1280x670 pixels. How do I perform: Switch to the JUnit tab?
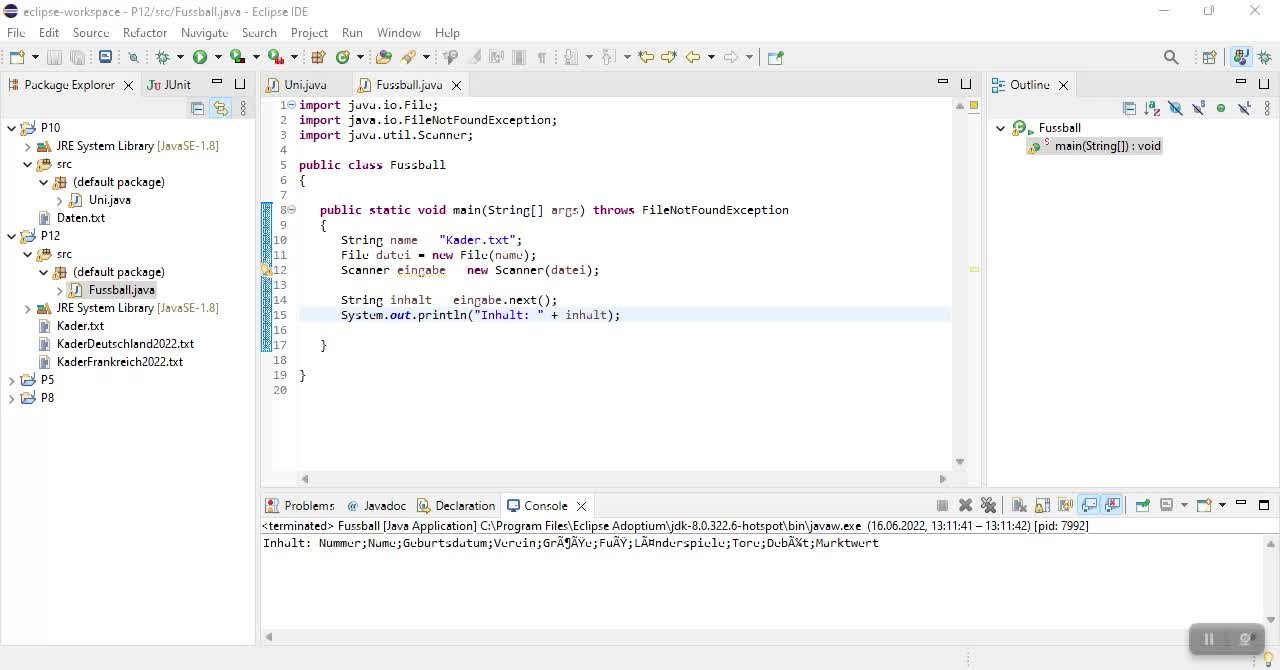(170, 85)
